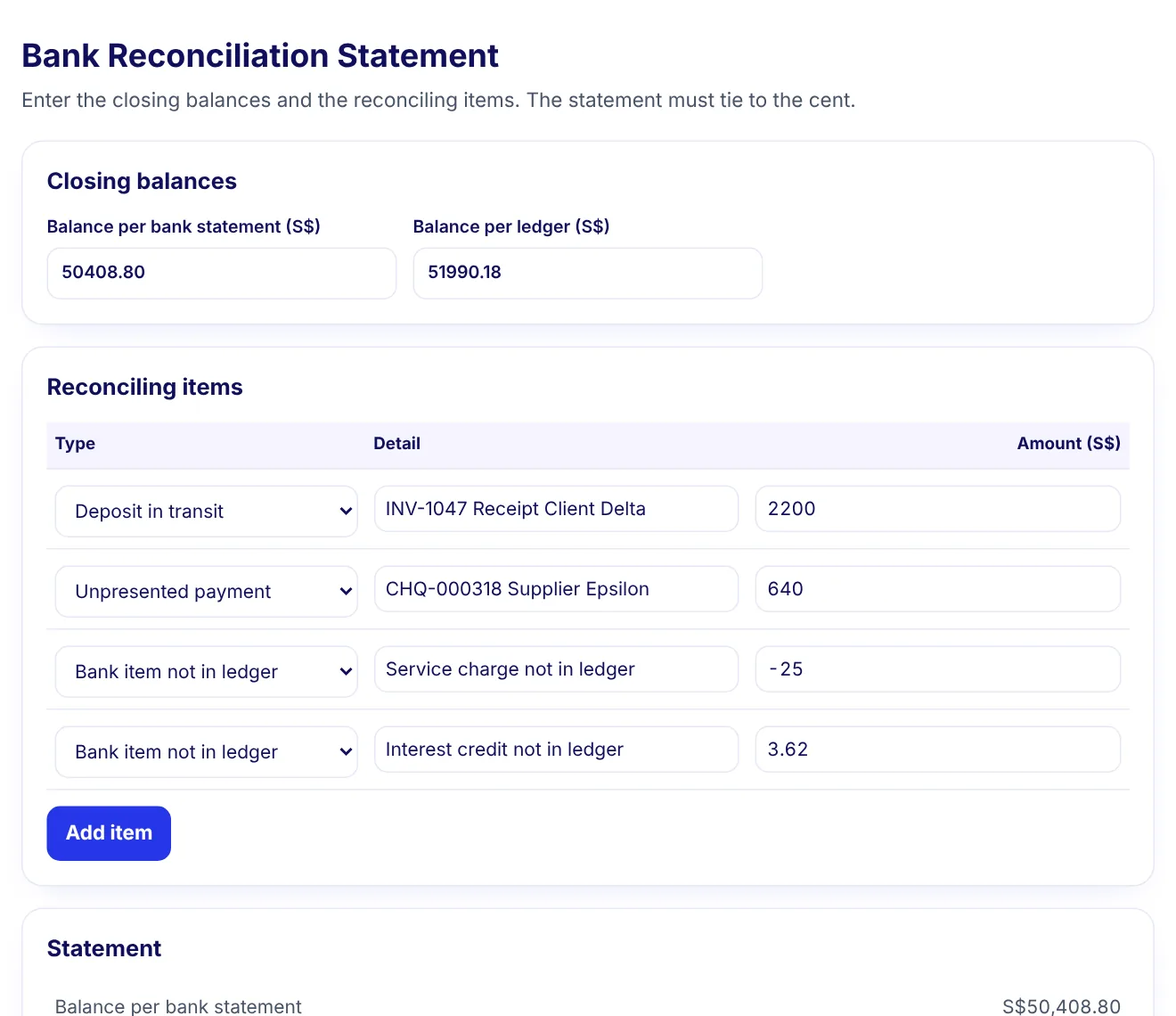Click the Interest credit not in ledger field
This screenshot has height=1016, width=1176.
[556, 749]
